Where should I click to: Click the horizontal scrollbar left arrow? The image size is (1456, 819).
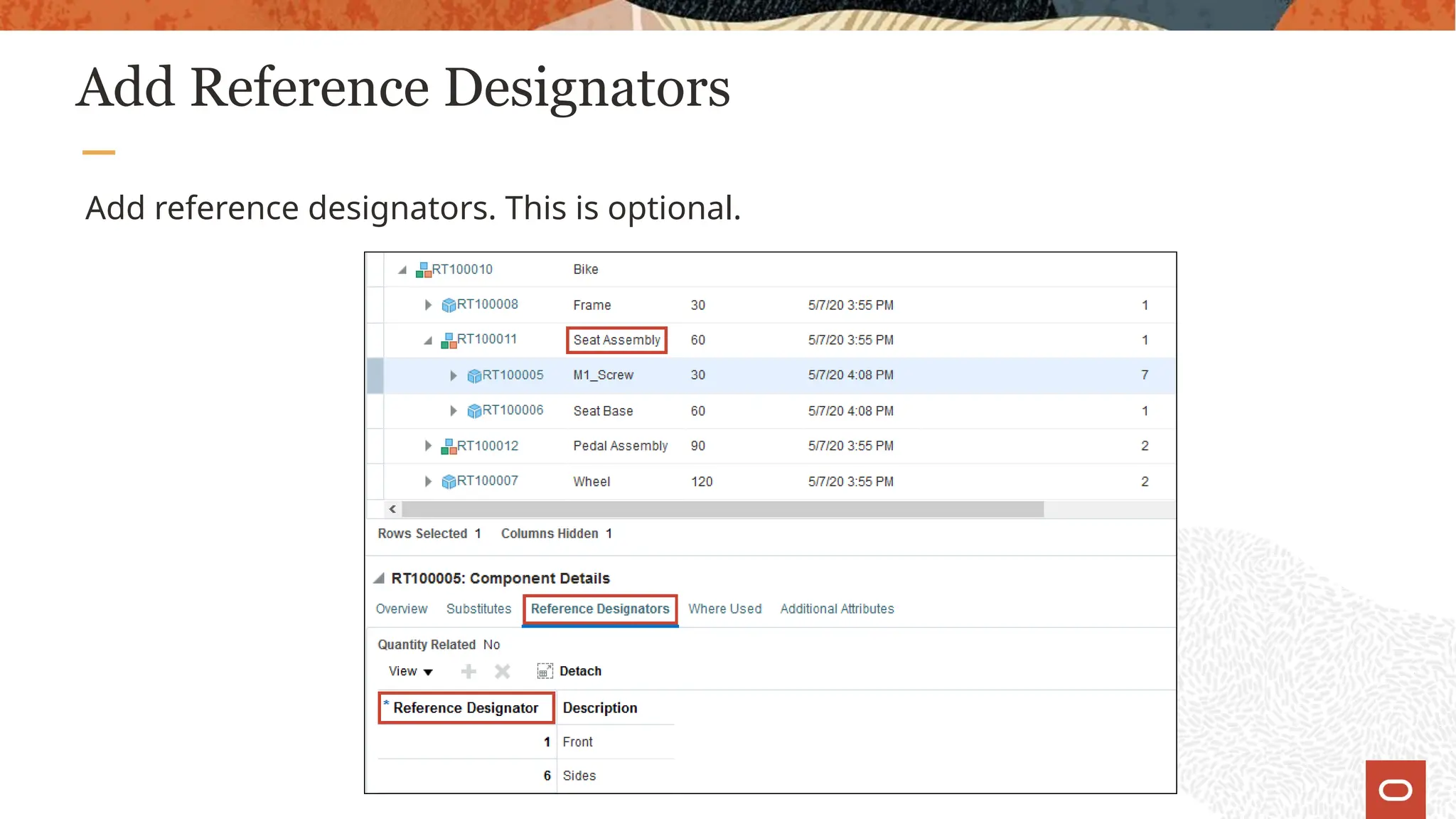point(392,509)
